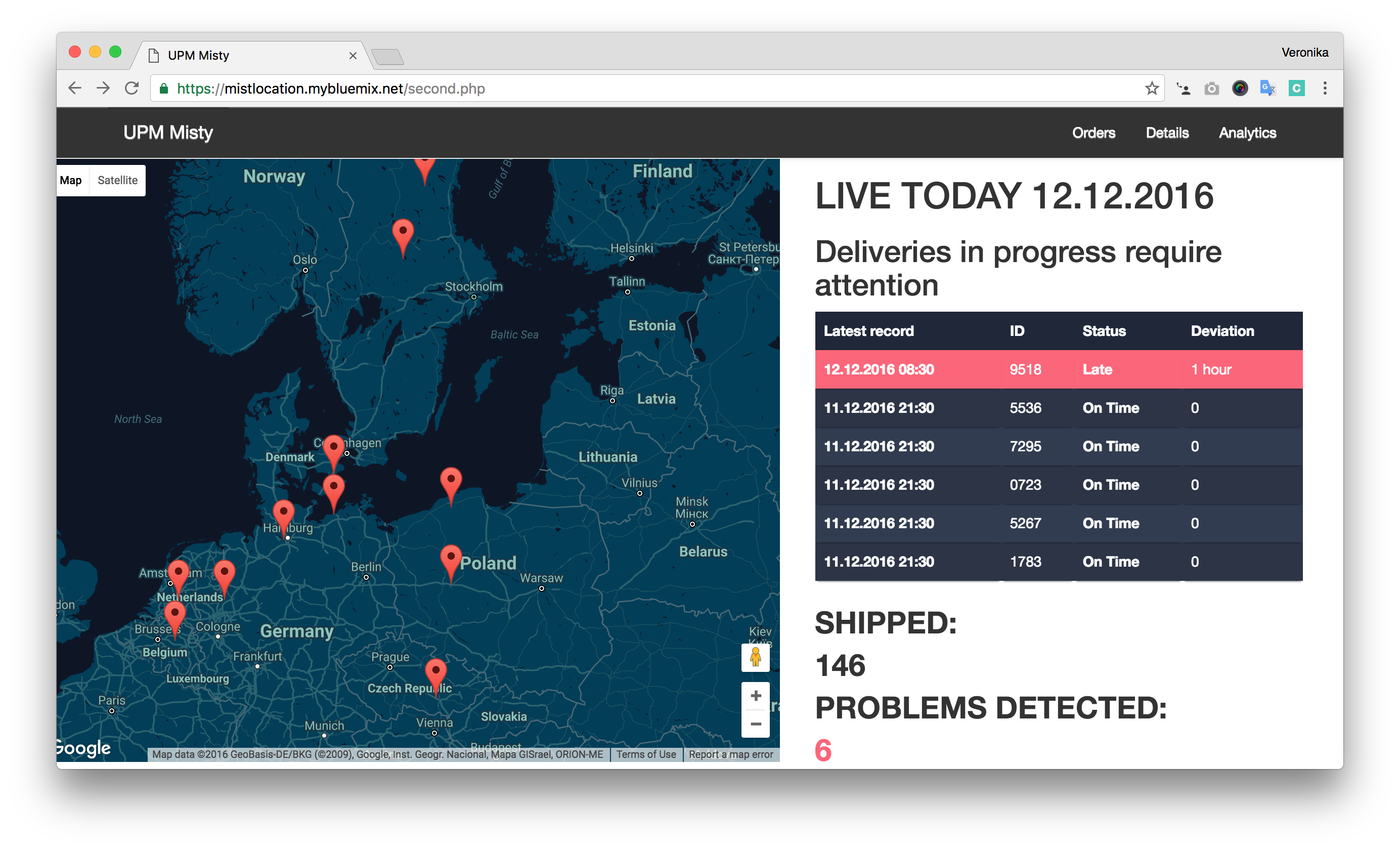Select the Map view type

pyautogui.click(x=71, y=180)
